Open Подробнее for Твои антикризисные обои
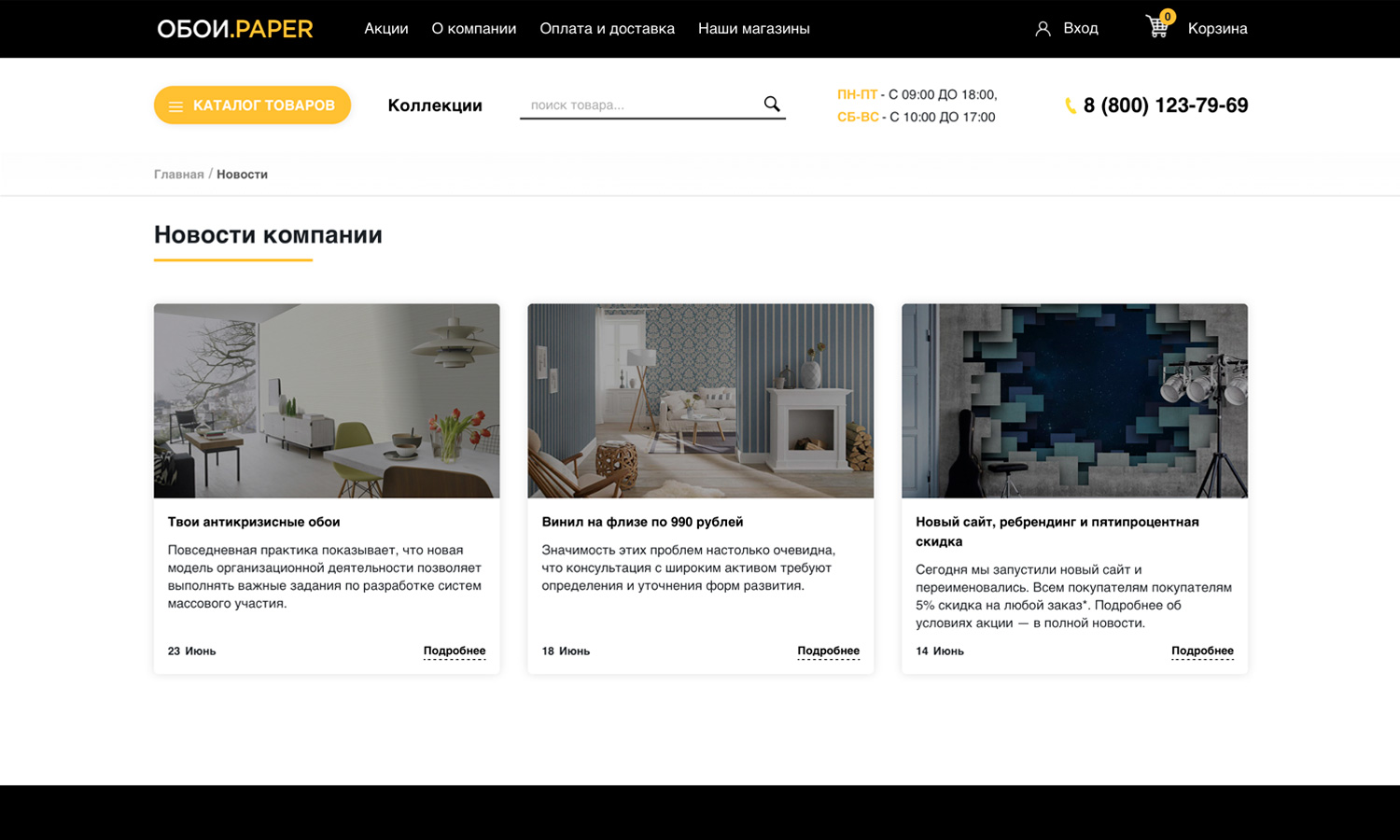Image resolution: width=1400 pixels, height=840 pixels. click(455, 651)
